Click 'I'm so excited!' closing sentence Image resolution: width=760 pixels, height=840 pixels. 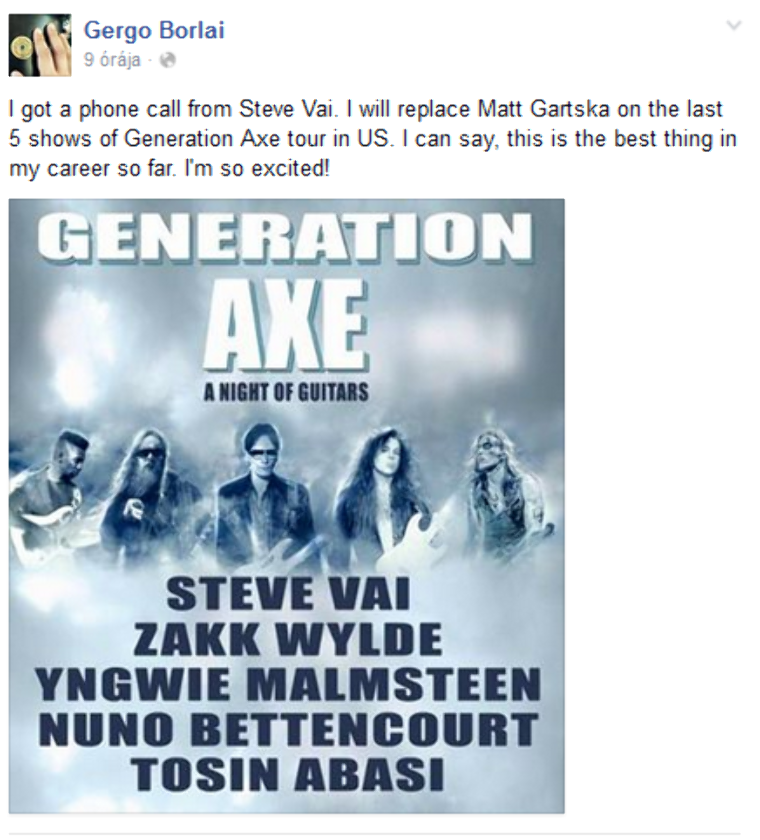[x=257, y=169]
